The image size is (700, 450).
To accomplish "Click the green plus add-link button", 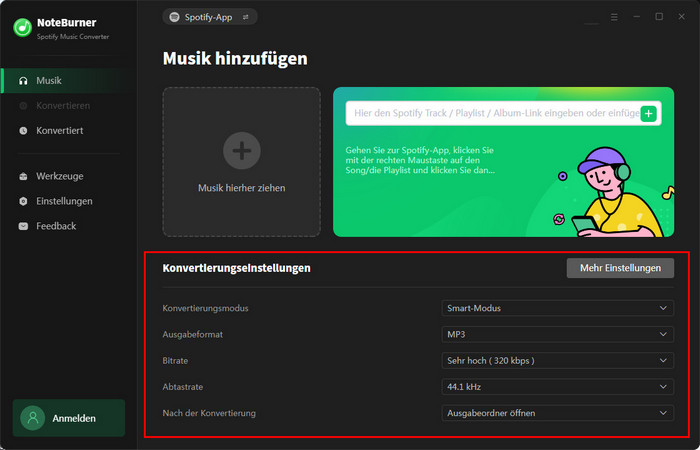I will pos(649,114).
